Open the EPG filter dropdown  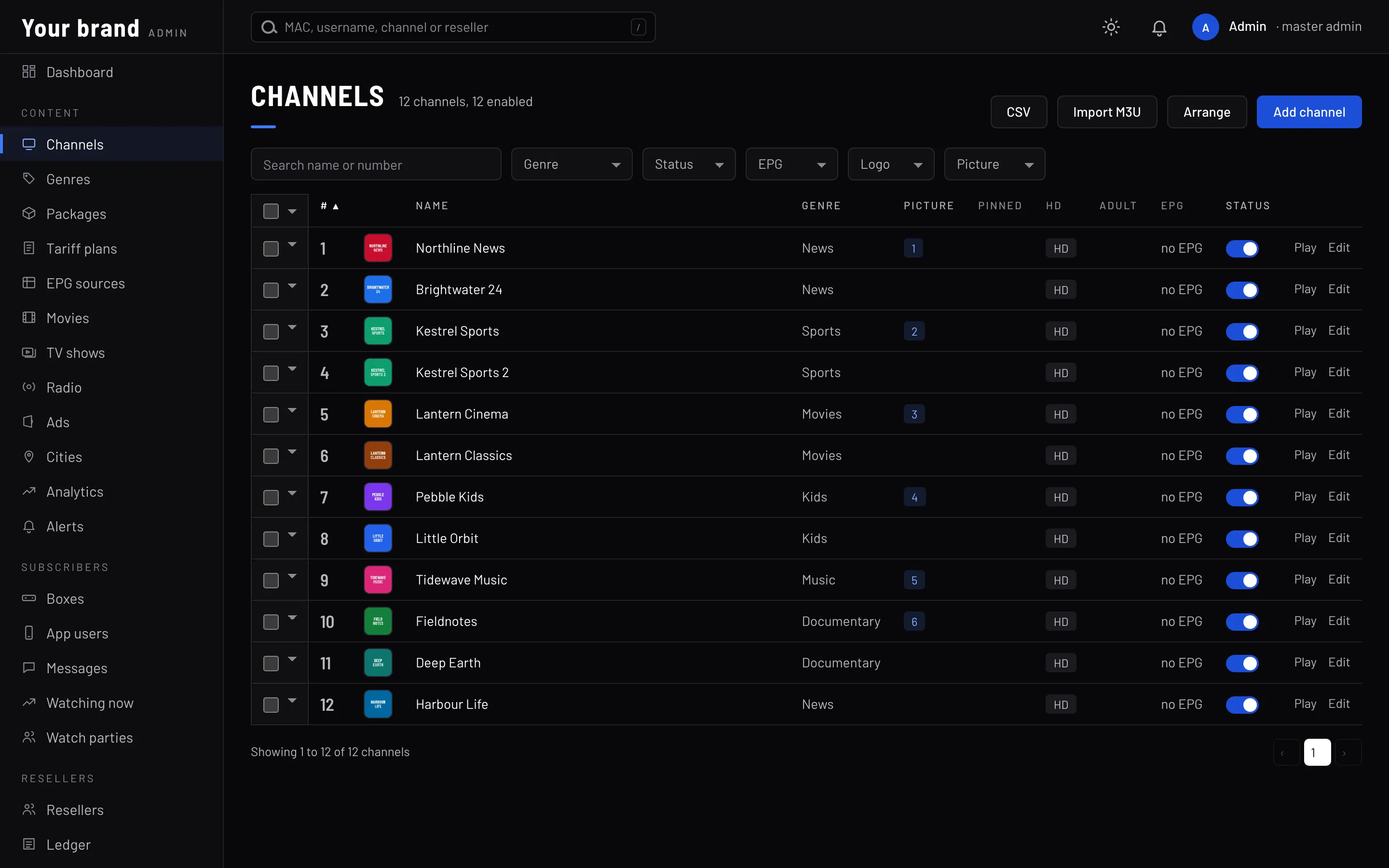click(791, 164)
